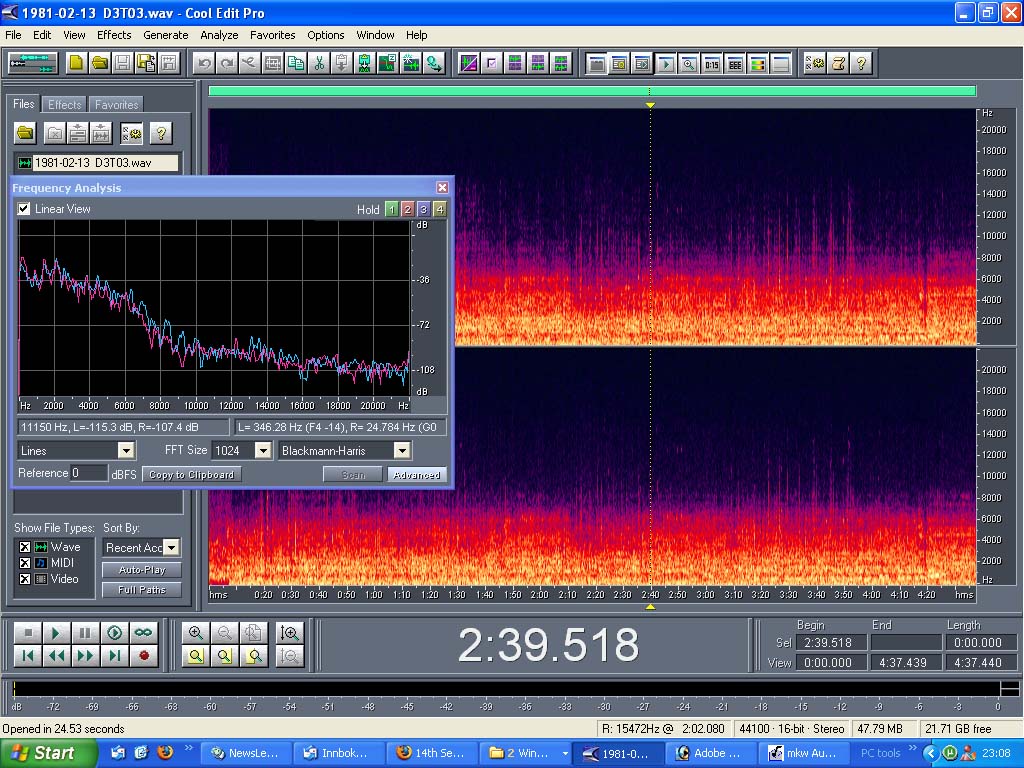Viewport: 1024px width, 768px height.
Task: Toggle the Video file type checkbox
Action: pos(24,579)
